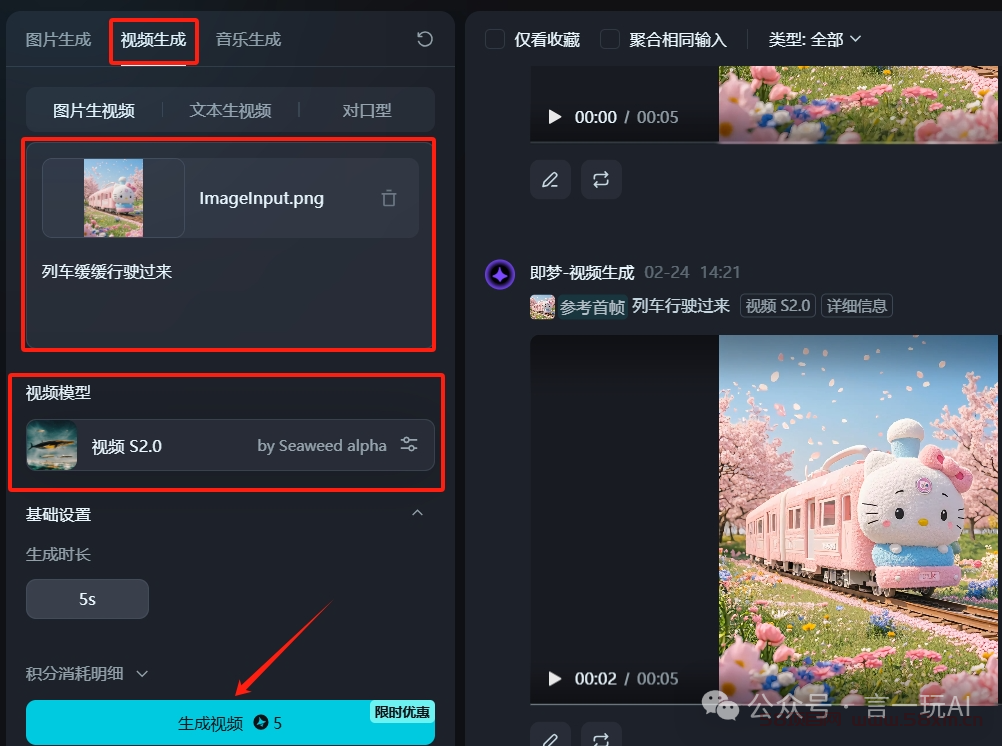The image size is (1002, 746).
Task: Toggle the 仅看收藏 checkbox
Action: pyautogui.click(x=495, y=39)
